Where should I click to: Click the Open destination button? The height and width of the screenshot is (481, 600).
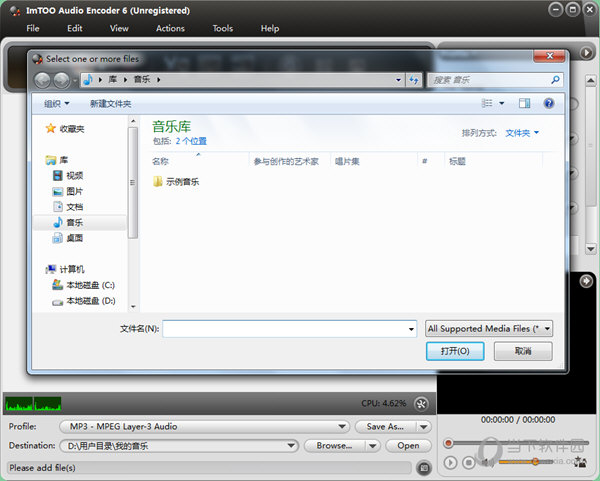(408, 446)
